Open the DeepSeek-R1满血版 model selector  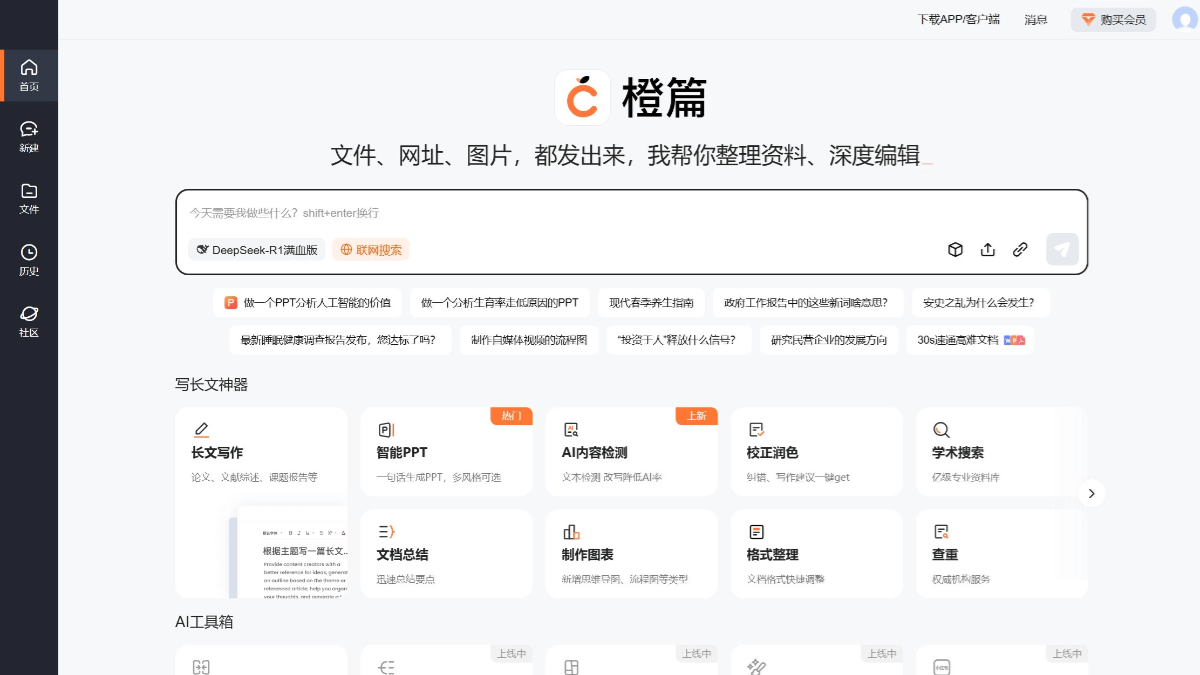point(257,250)
